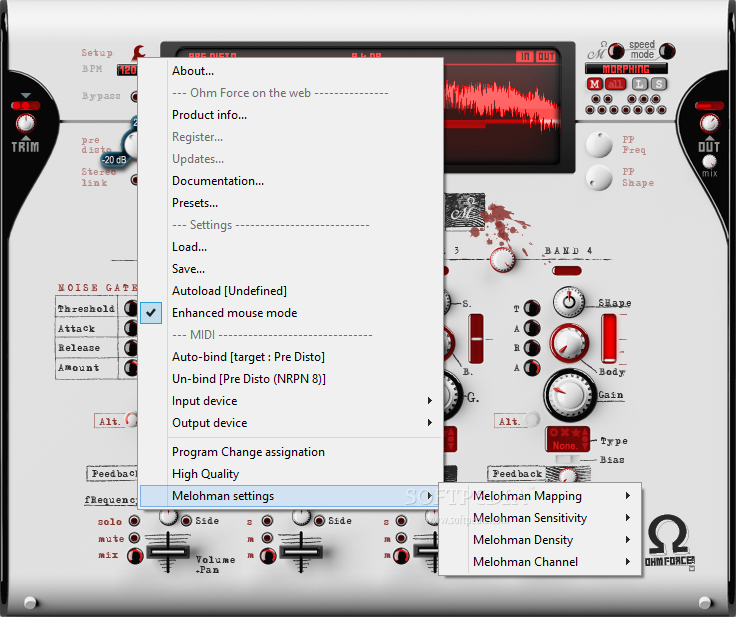Click the Band 4 crossover frequency knob
Viewport: 736px width, 617px height.
pyautogui.click(x=502, y=260)
